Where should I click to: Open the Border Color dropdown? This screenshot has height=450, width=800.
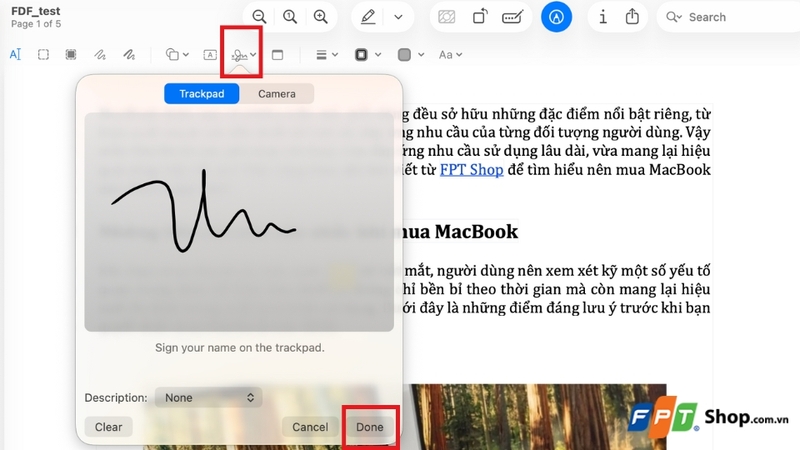(367, 54)
